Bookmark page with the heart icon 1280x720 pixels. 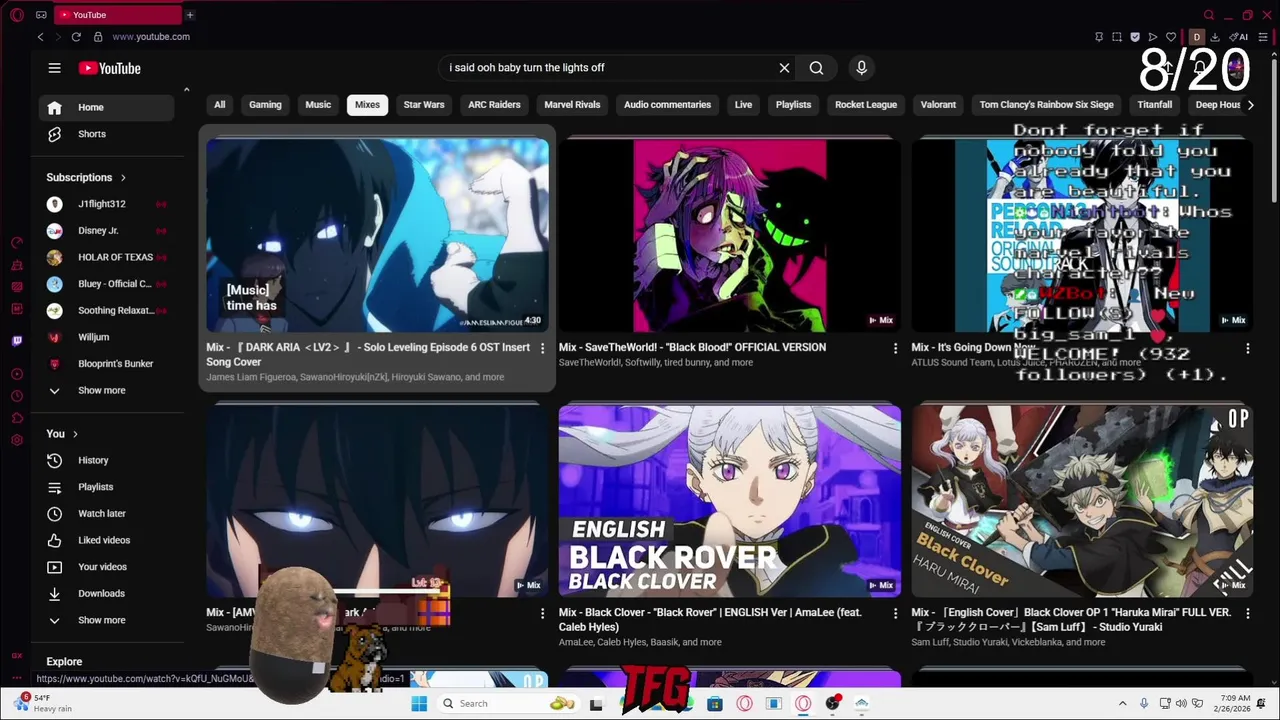point(1171,37)
